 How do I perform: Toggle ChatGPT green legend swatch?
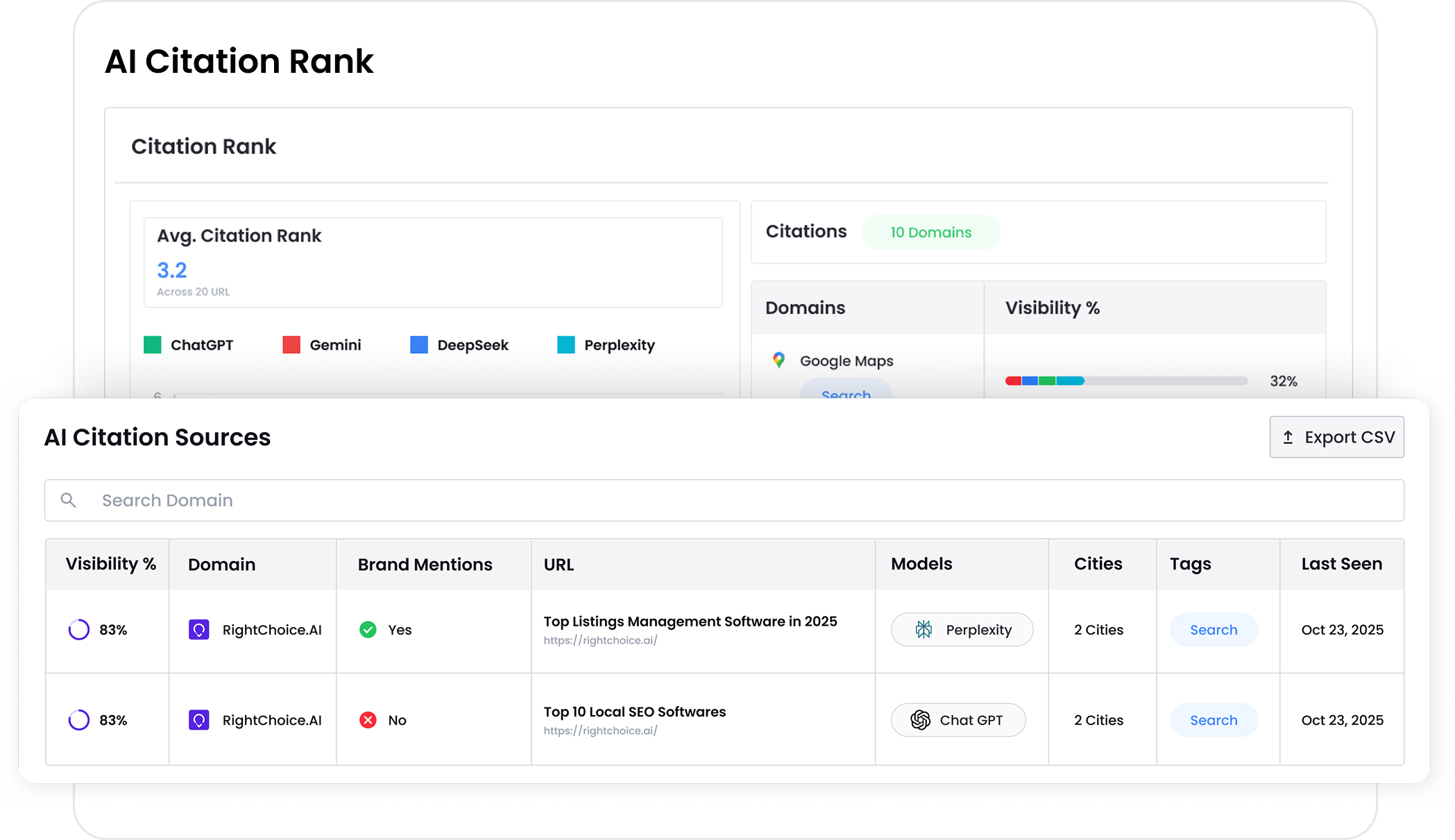(x=153, y=345)
